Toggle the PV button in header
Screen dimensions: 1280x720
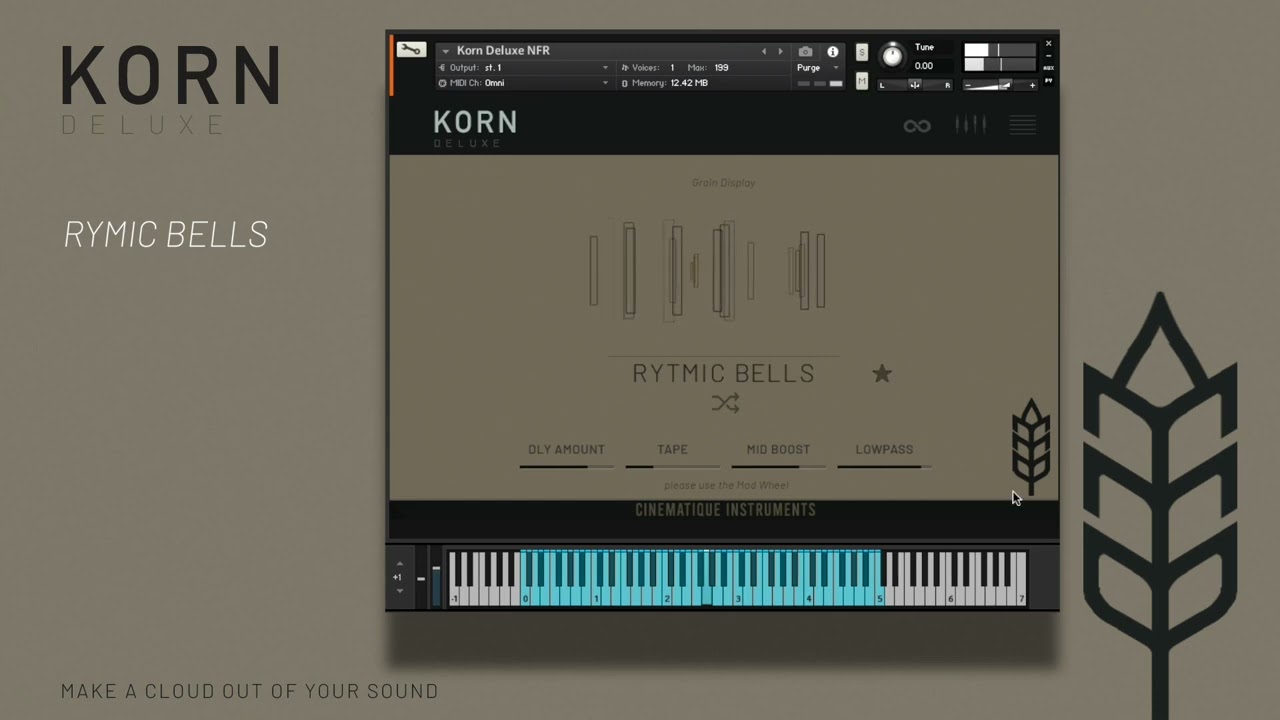coord(1048,80)
